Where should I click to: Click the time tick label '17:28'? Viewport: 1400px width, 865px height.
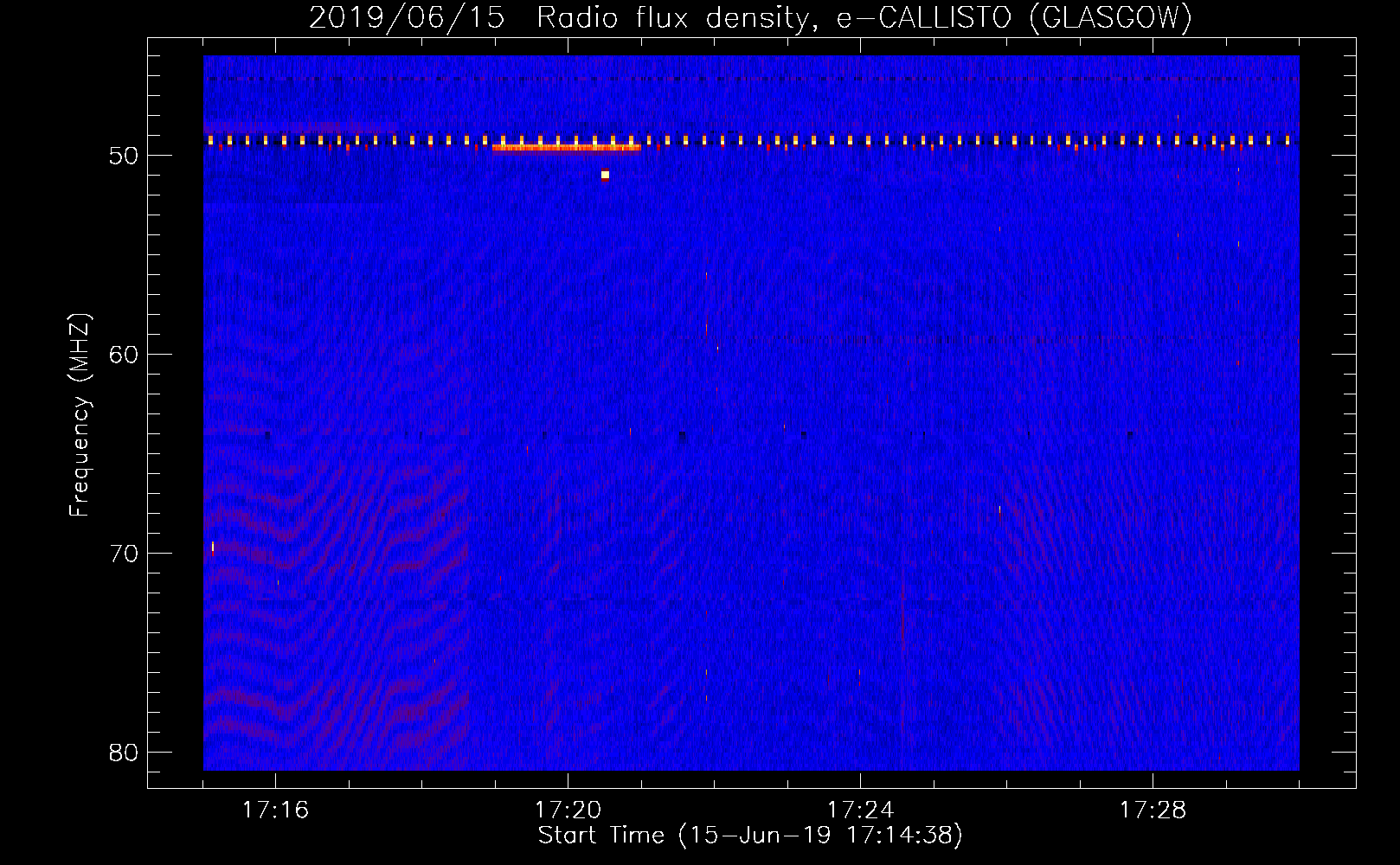coord(1153,811)
